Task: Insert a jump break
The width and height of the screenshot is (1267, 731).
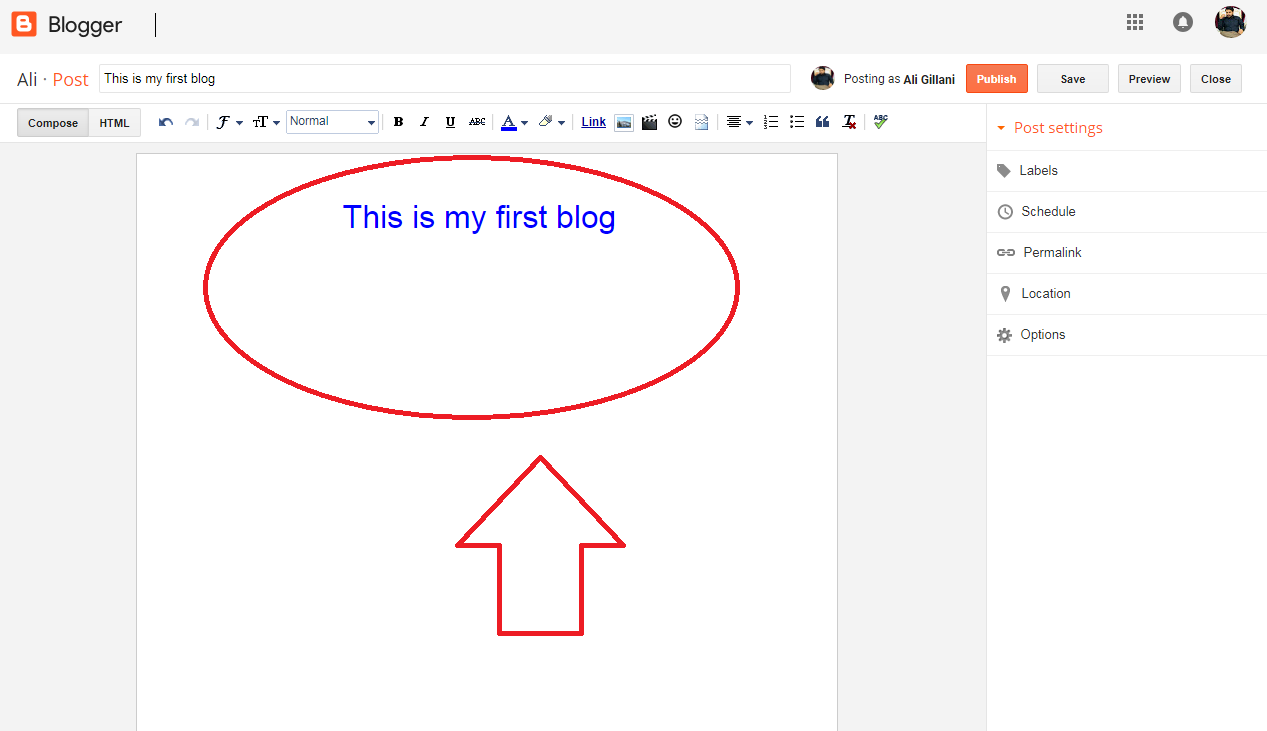Action: click(700, 121)
